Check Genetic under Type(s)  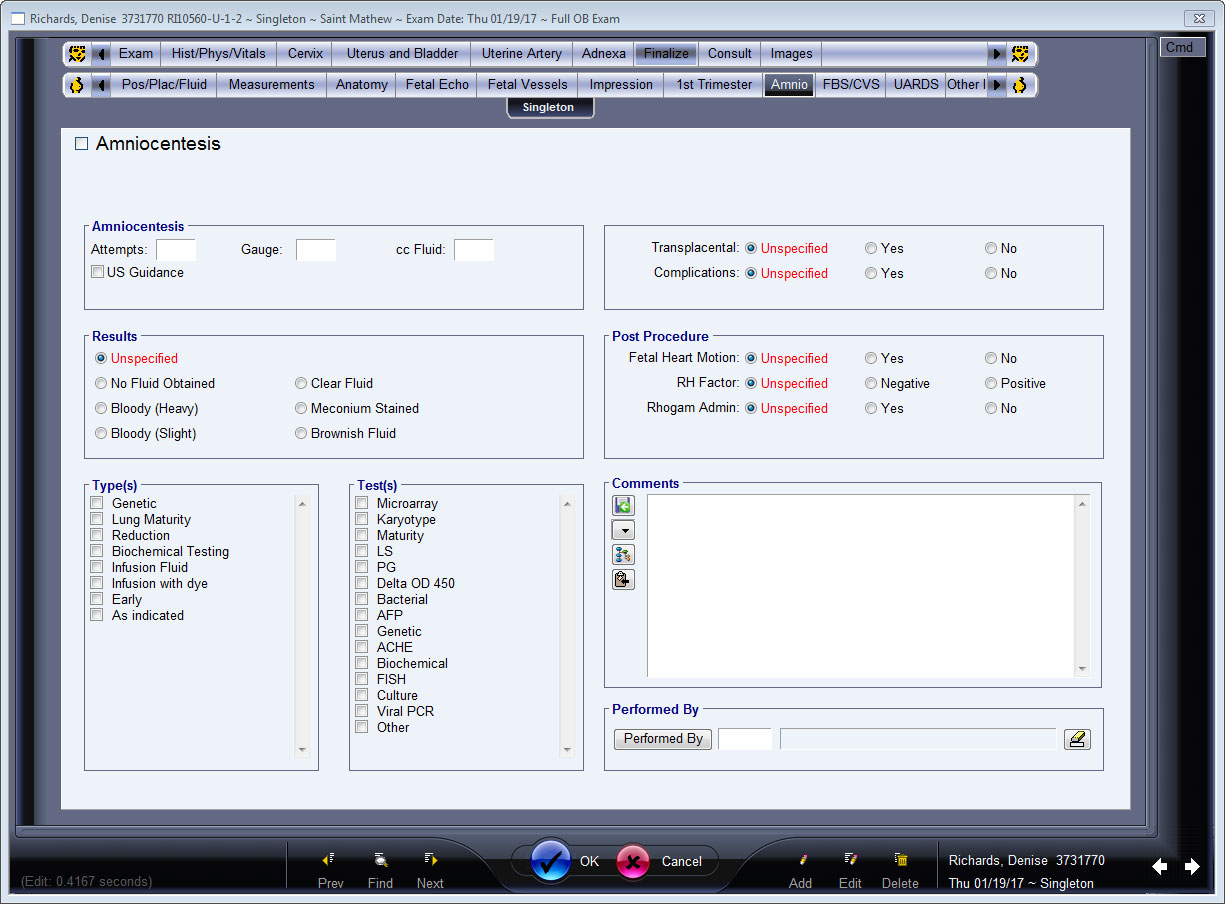click(x=97, y=503)
